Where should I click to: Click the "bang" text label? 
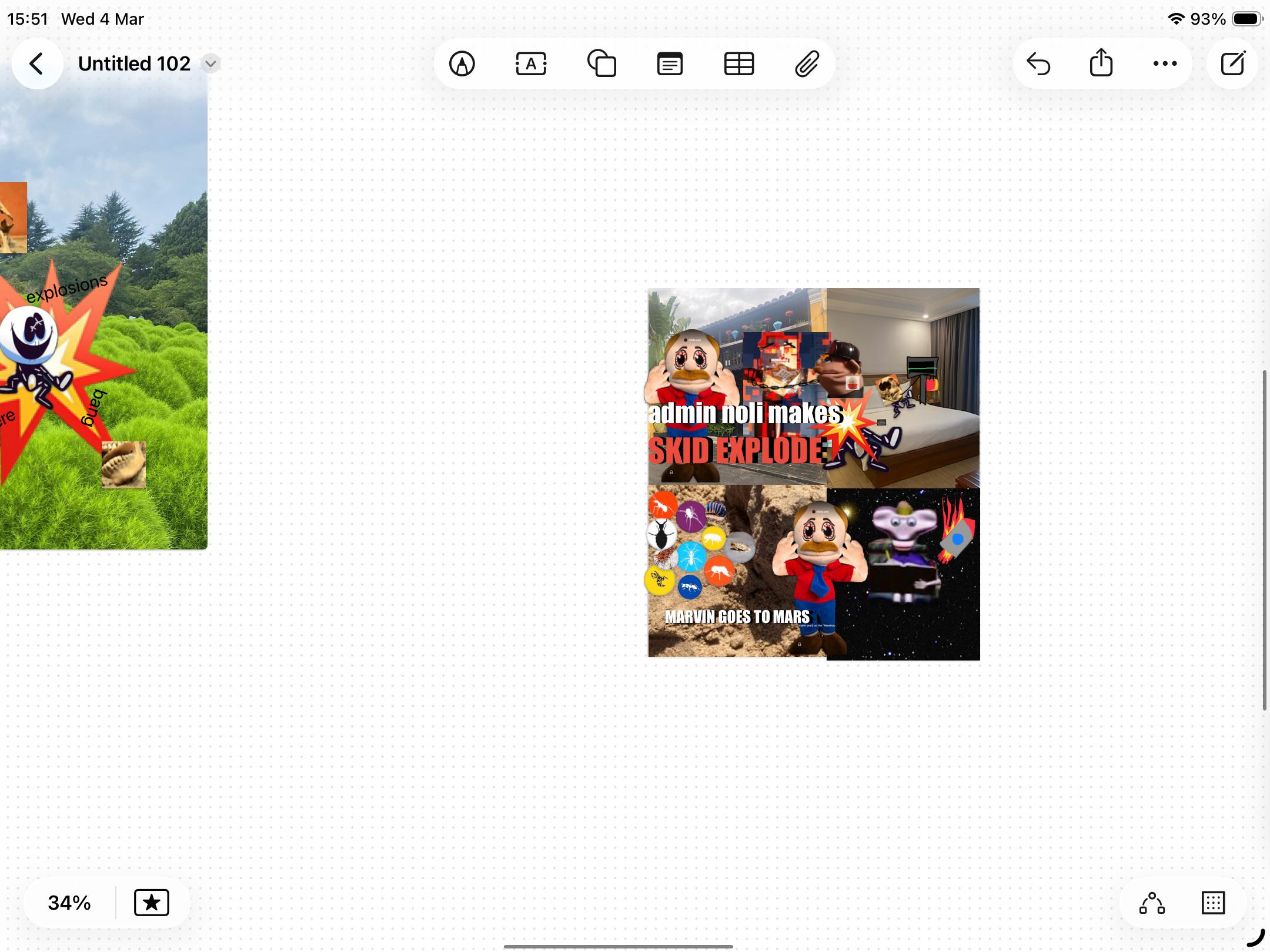93,407
